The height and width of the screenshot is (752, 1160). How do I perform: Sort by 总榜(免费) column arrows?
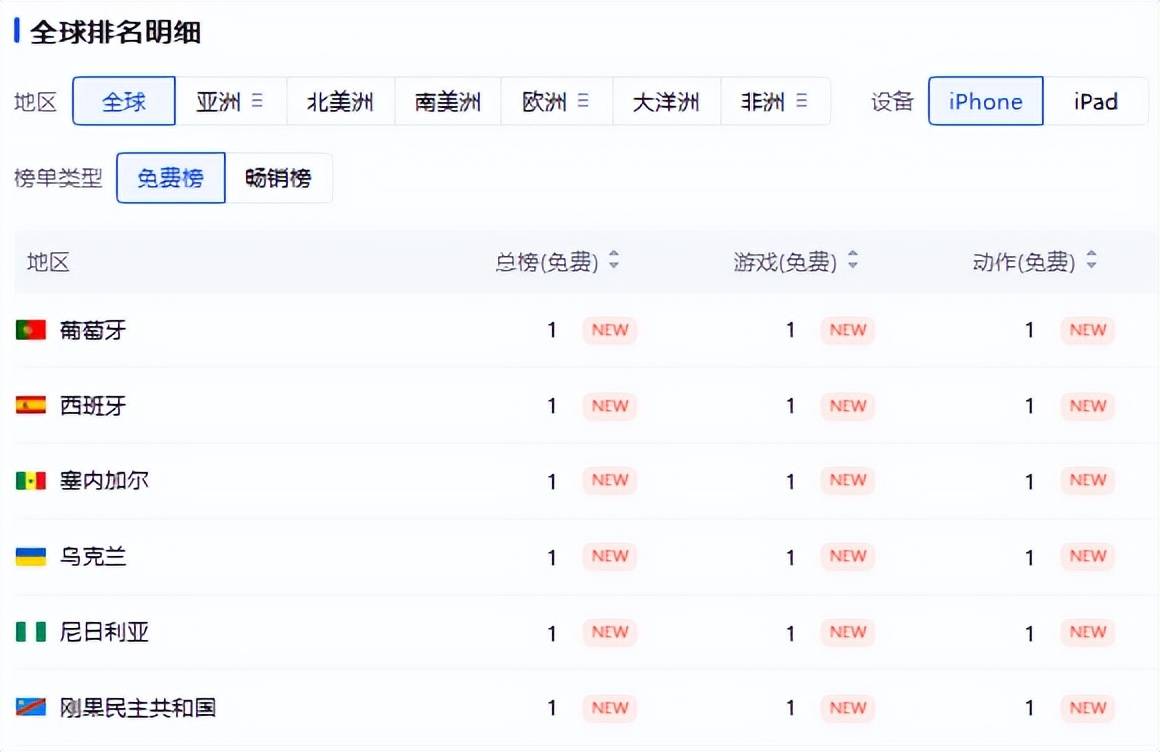pyautogui.click(x=614, y=261)
